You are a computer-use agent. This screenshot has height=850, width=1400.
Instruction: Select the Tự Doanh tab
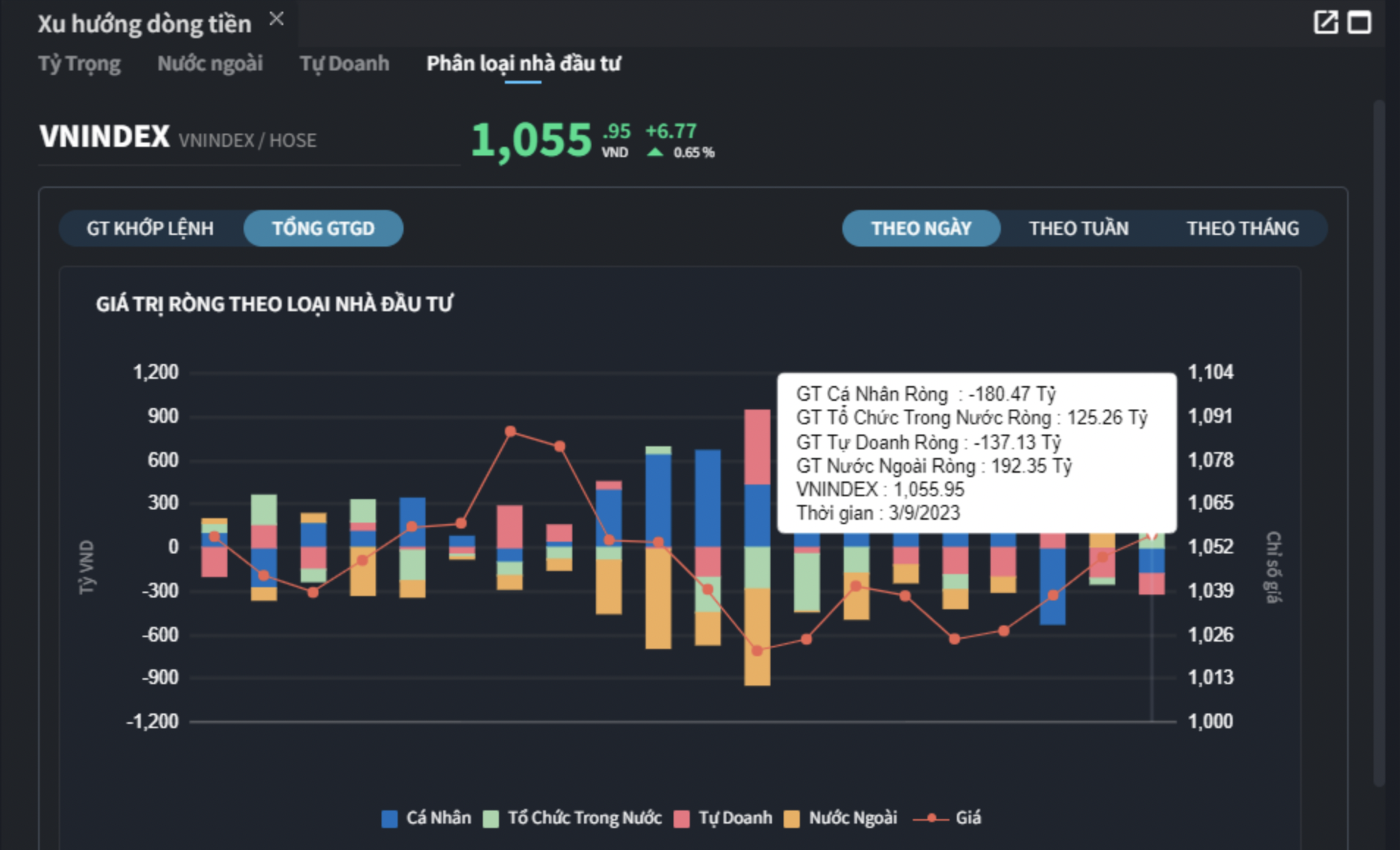click(344, 64)
